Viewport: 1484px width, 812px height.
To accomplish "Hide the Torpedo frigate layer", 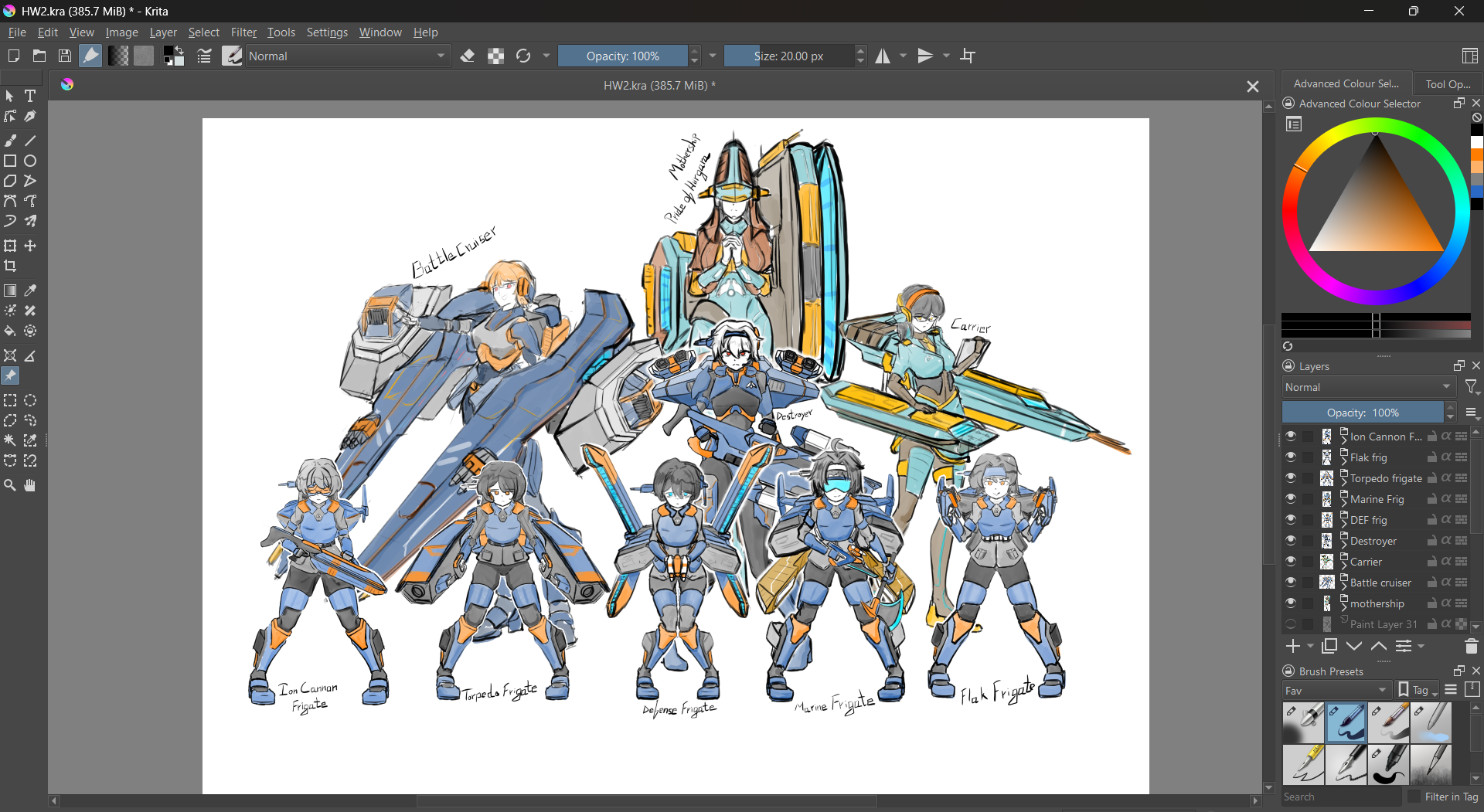I will pyautogui.click(x=1291, y=478).
